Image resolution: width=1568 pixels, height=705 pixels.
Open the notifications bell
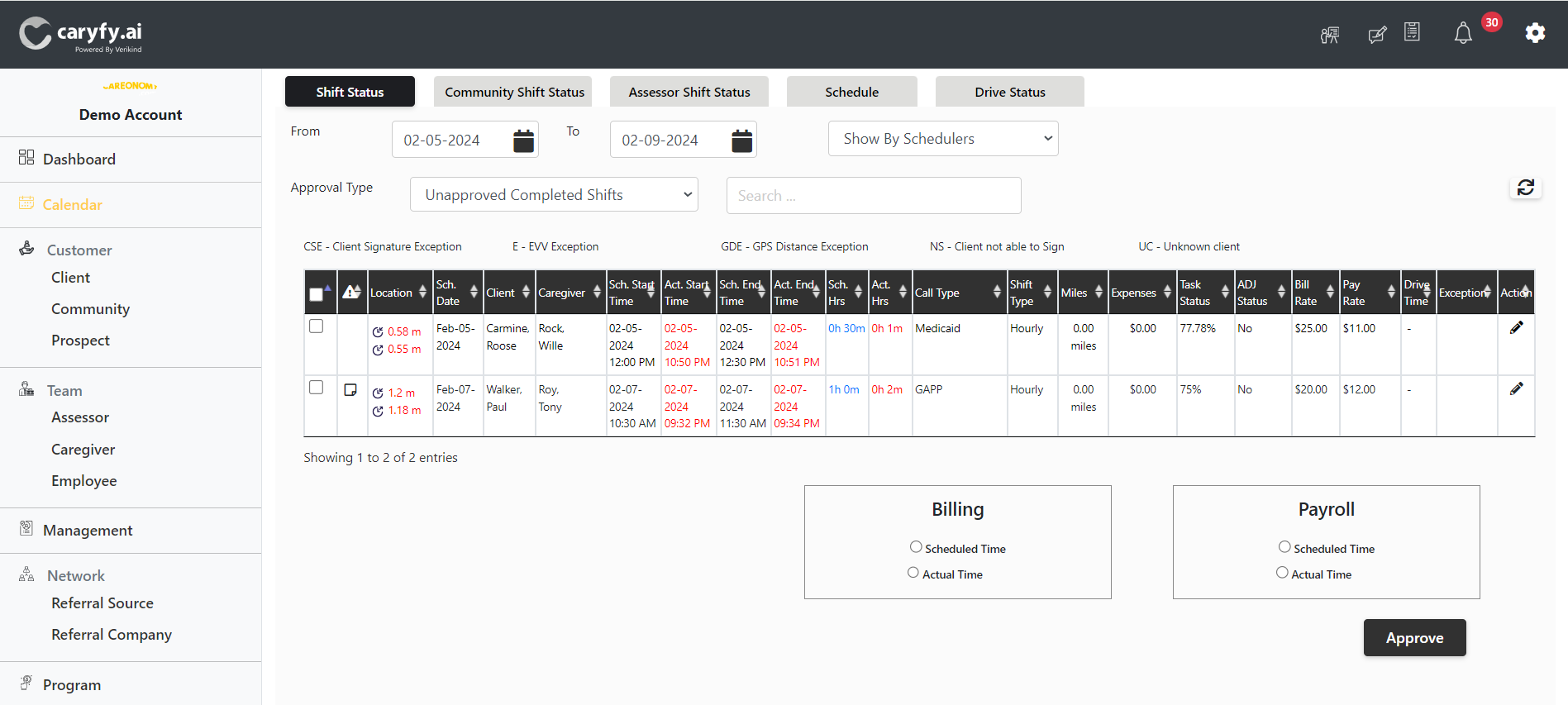1462,33
